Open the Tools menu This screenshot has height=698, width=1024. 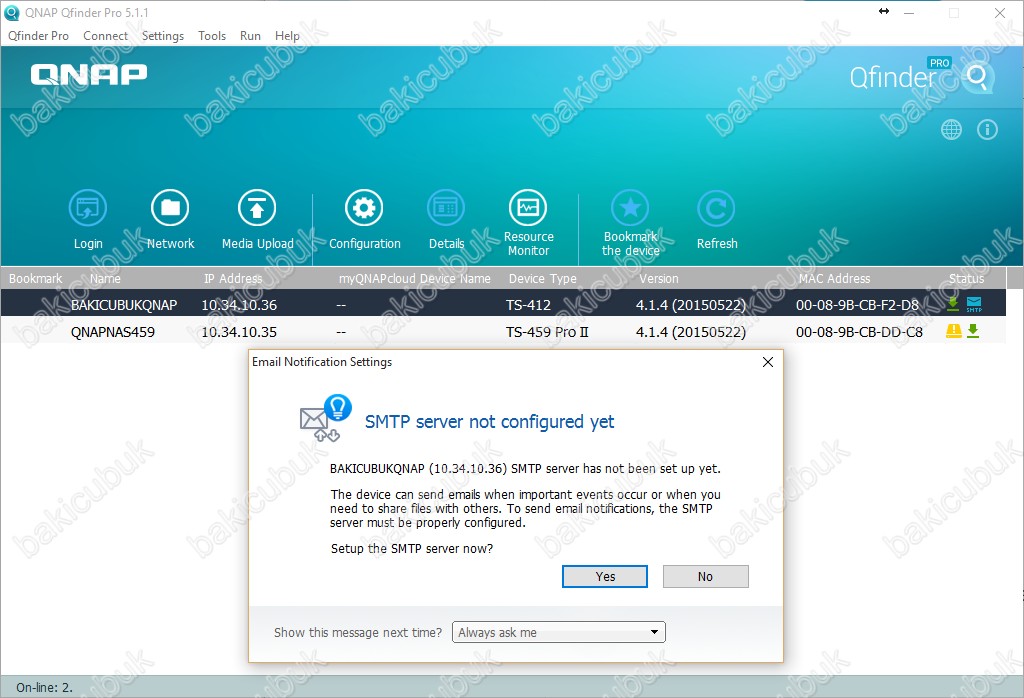click(212, 36)
